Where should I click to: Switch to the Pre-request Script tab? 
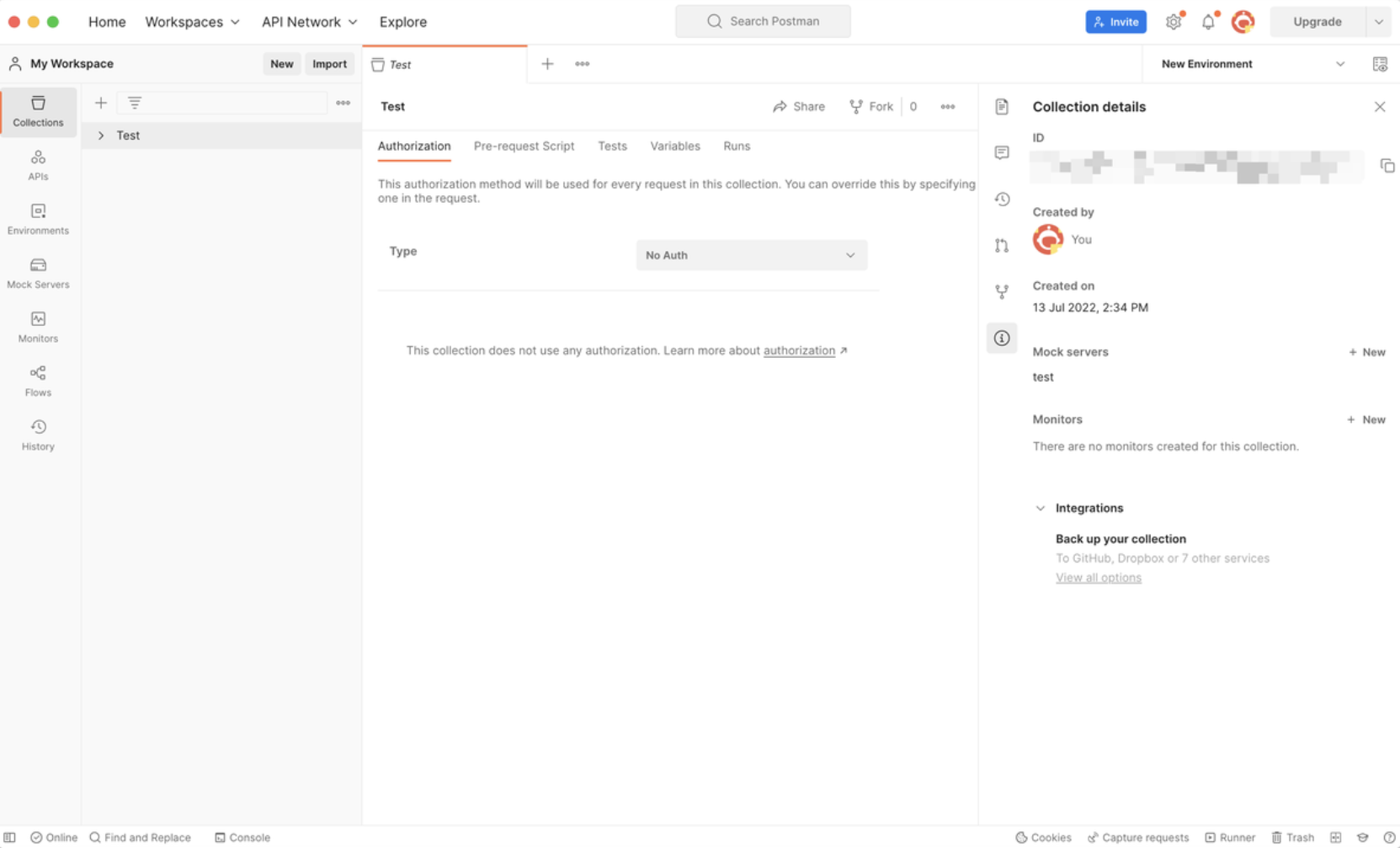point(524,146)
